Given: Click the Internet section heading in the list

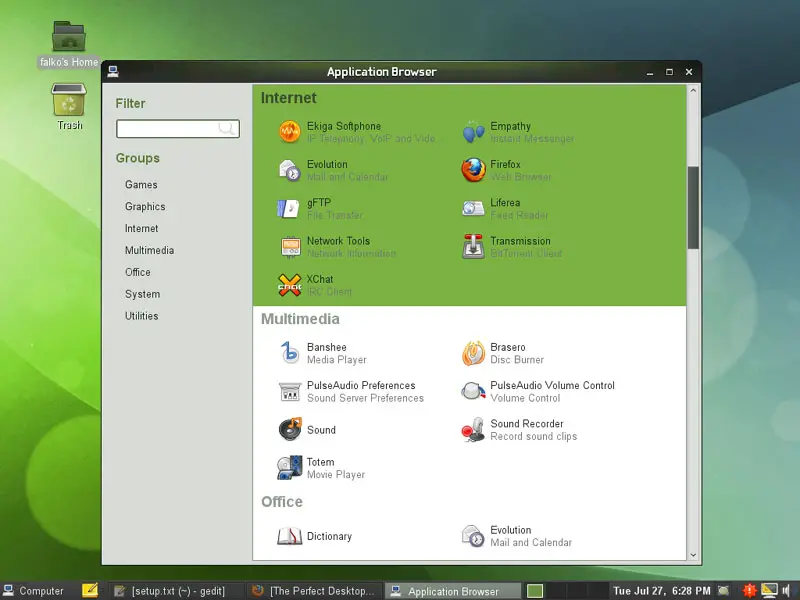Looking at the screenshot, I should [x=288, y=97].
